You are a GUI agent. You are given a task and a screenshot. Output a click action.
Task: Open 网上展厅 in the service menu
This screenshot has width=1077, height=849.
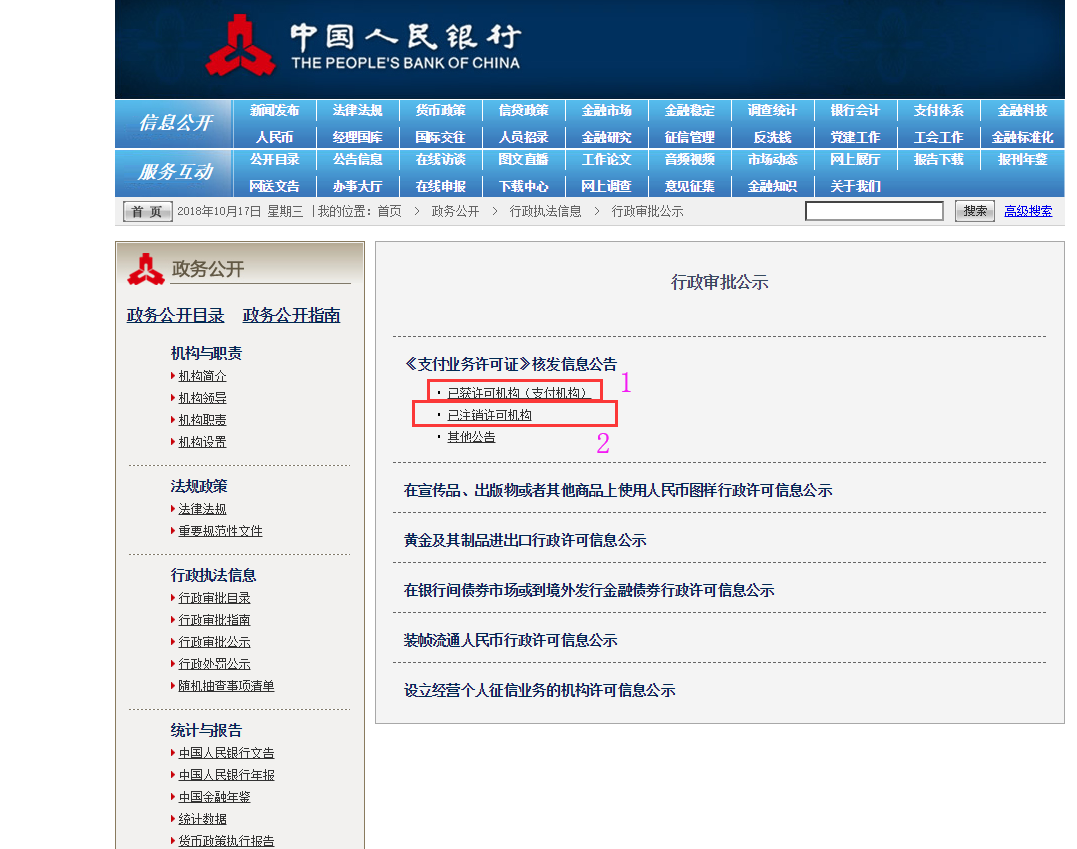pyautogui.click(x=855, y=159)
